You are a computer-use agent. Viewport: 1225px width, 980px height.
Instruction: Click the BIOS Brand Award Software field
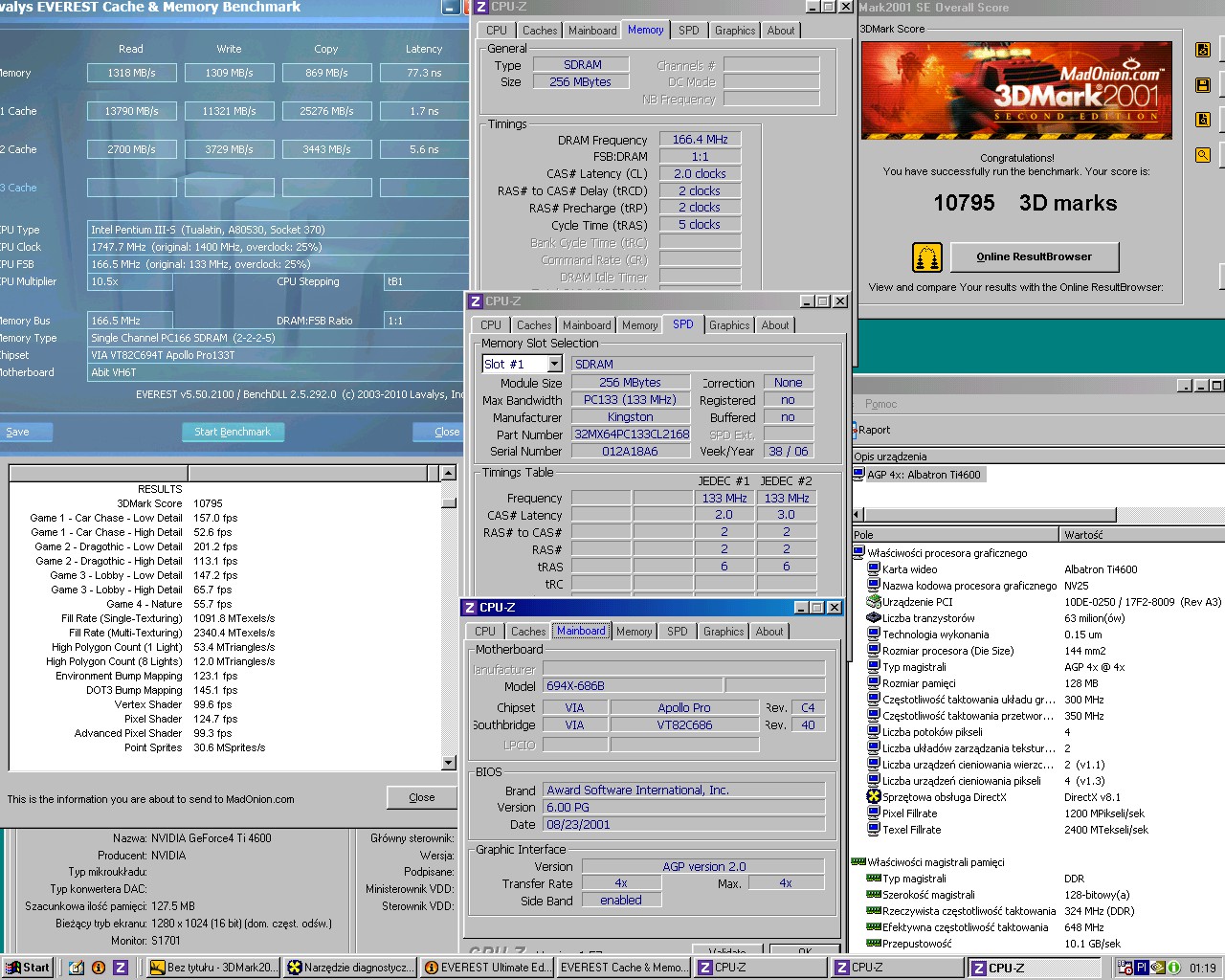point(684,790)
